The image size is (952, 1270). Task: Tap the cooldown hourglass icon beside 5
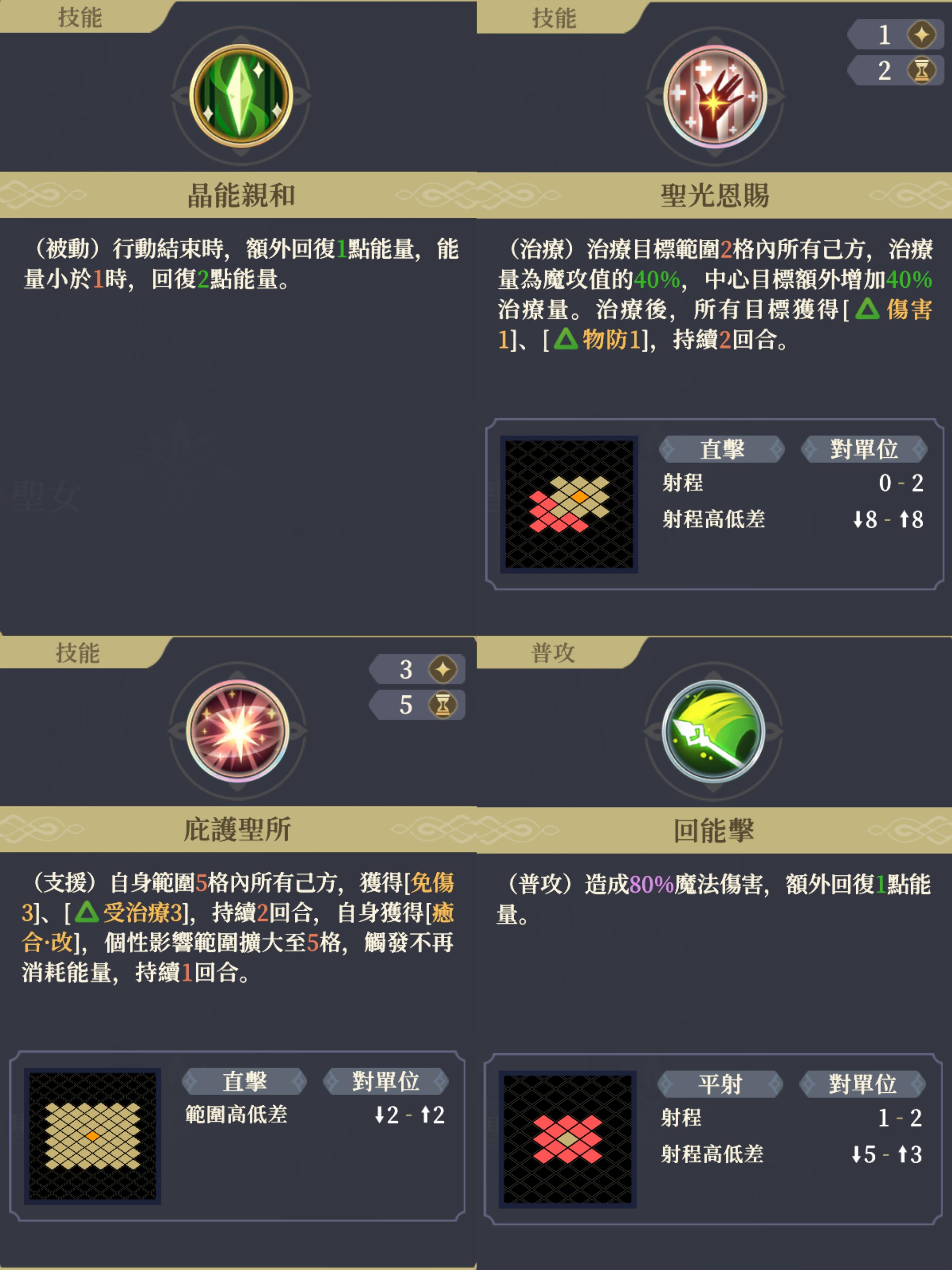[443, 705]
